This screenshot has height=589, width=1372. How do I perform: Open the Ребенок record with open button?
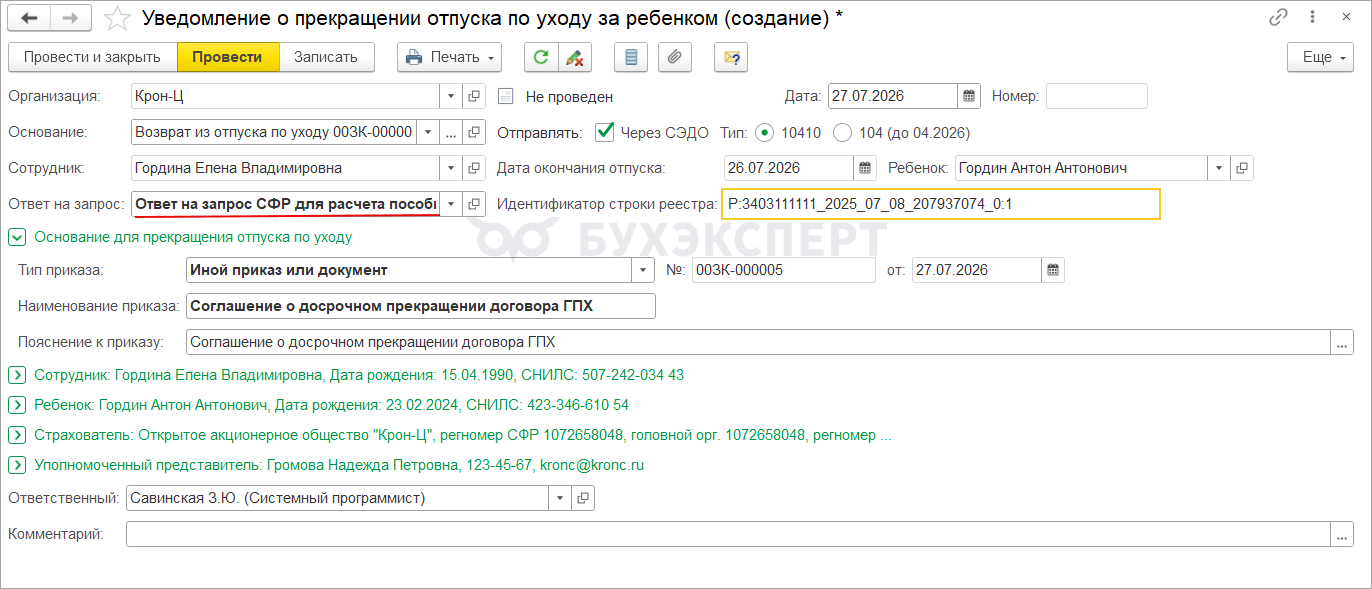click(x=1243, y=167)
